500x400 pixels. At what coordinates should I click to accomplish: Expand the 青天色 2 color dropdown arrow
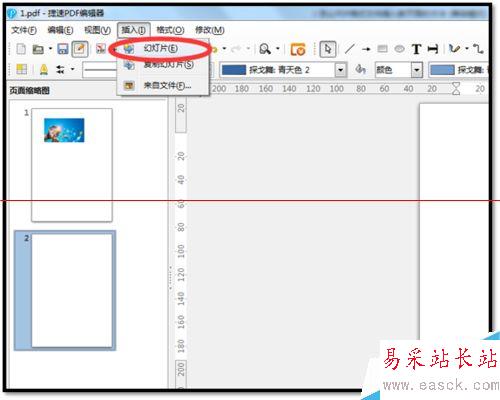click(340, 70)
